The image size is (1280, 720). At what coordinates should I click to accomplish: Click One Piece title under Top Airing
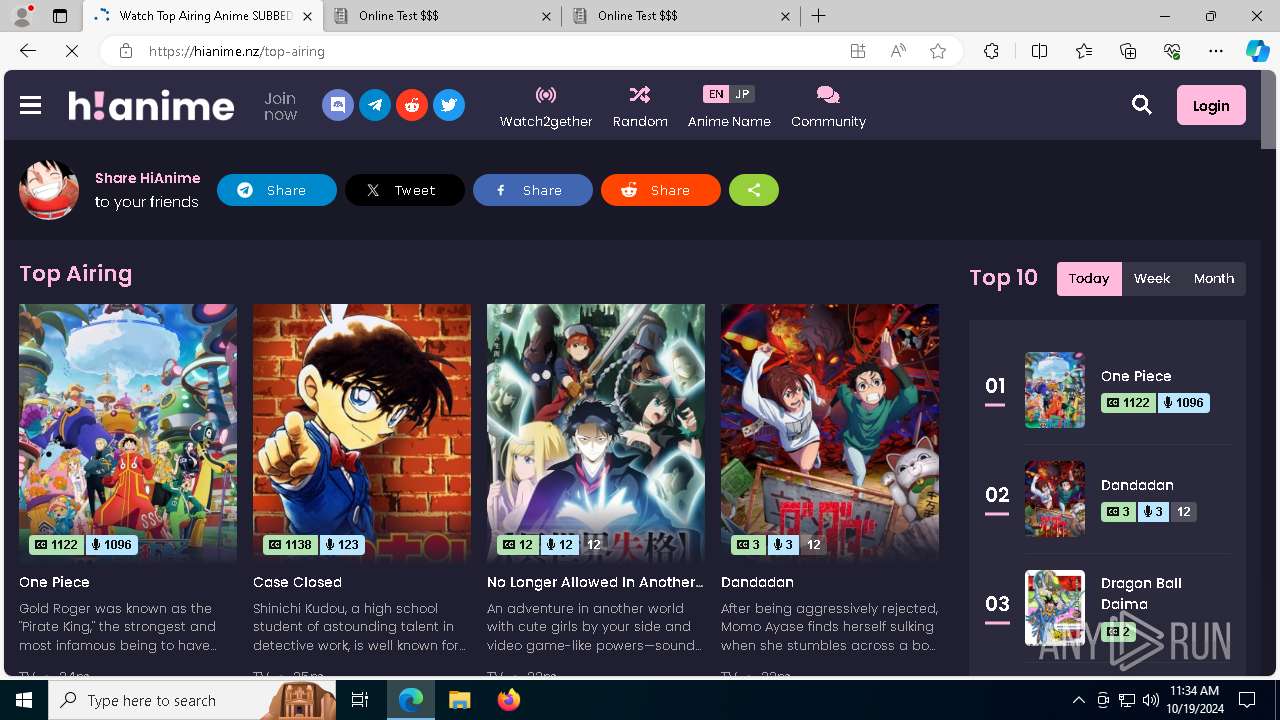tap(54, 582)
